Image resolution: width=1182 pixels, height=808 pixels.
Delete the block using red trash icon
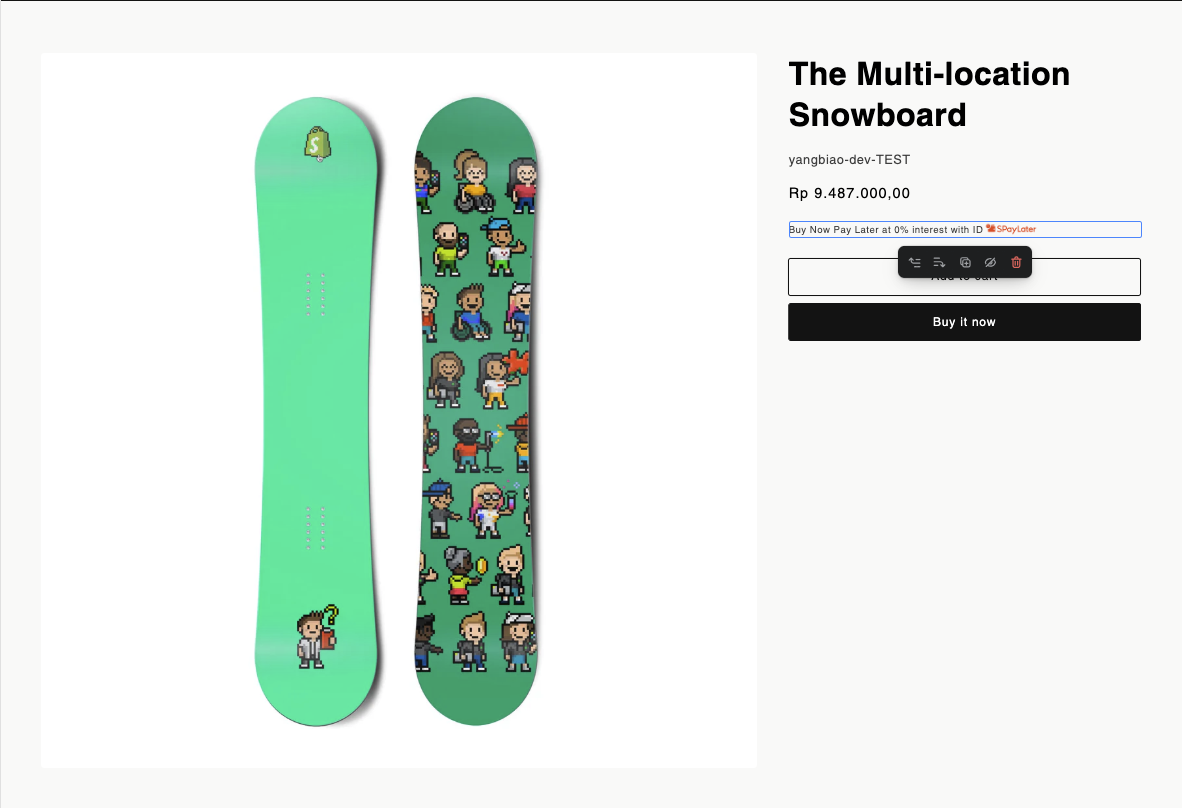click(x=1016, y=262)
